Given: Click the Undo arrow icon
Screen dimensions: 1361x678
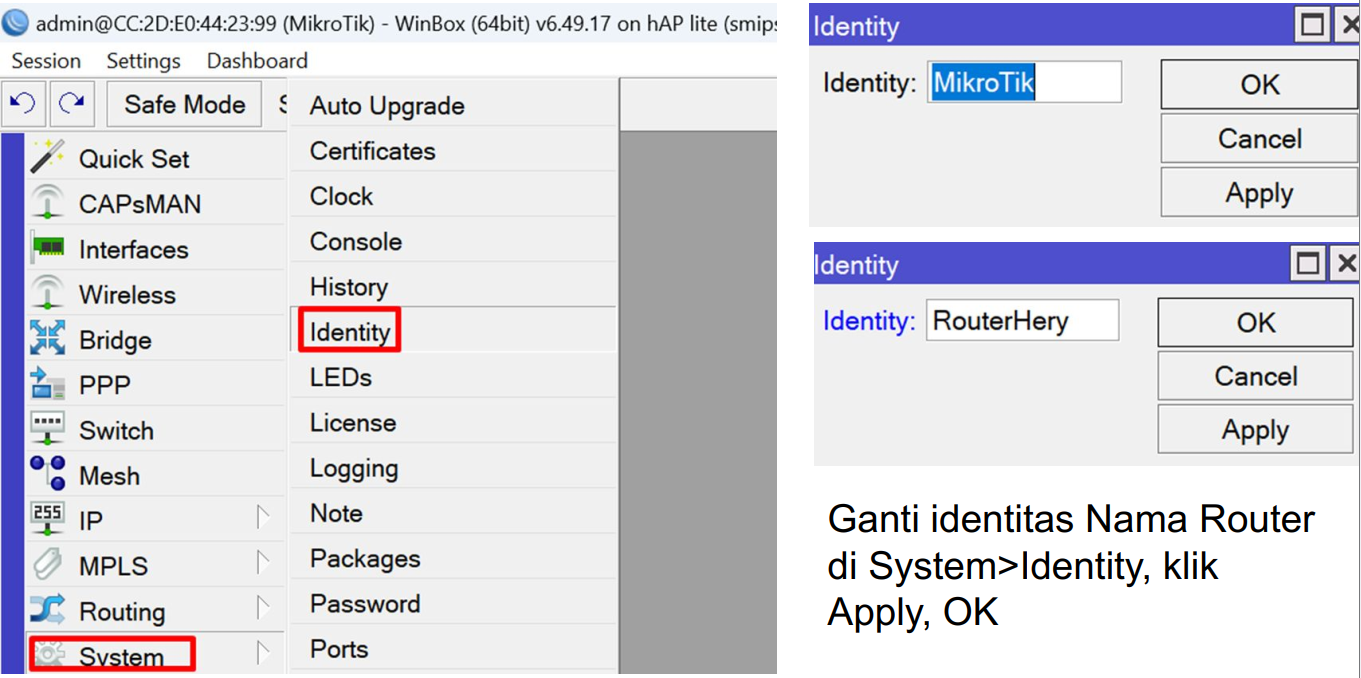Looking at the screenshot, I should click(22, 103).
